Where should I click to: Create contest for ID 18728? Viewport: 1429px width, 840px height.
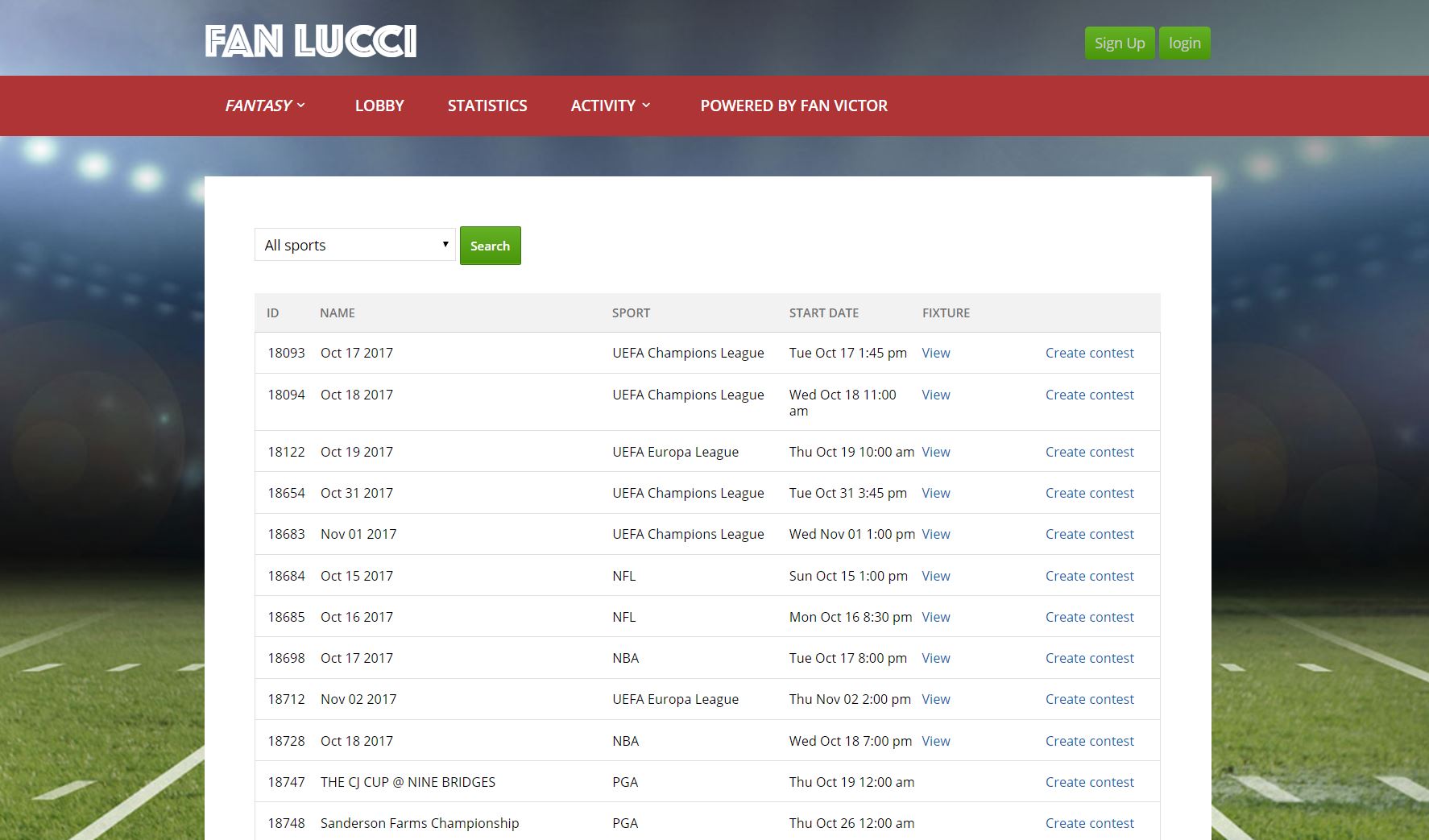pos(1090,741)
